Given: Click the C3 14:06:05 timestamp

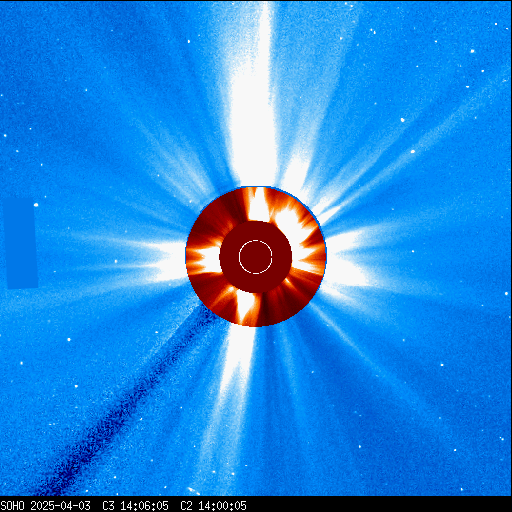Looking at the screenshot, I should point(135,506).
